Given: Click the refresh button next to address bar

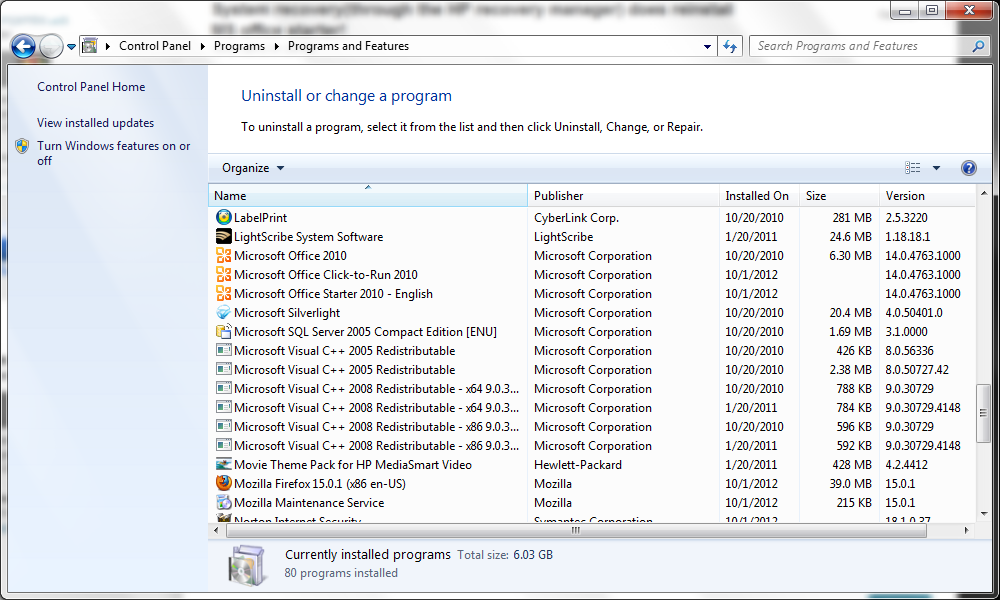Looking at the screenshot, I should [x=730, y=46].
